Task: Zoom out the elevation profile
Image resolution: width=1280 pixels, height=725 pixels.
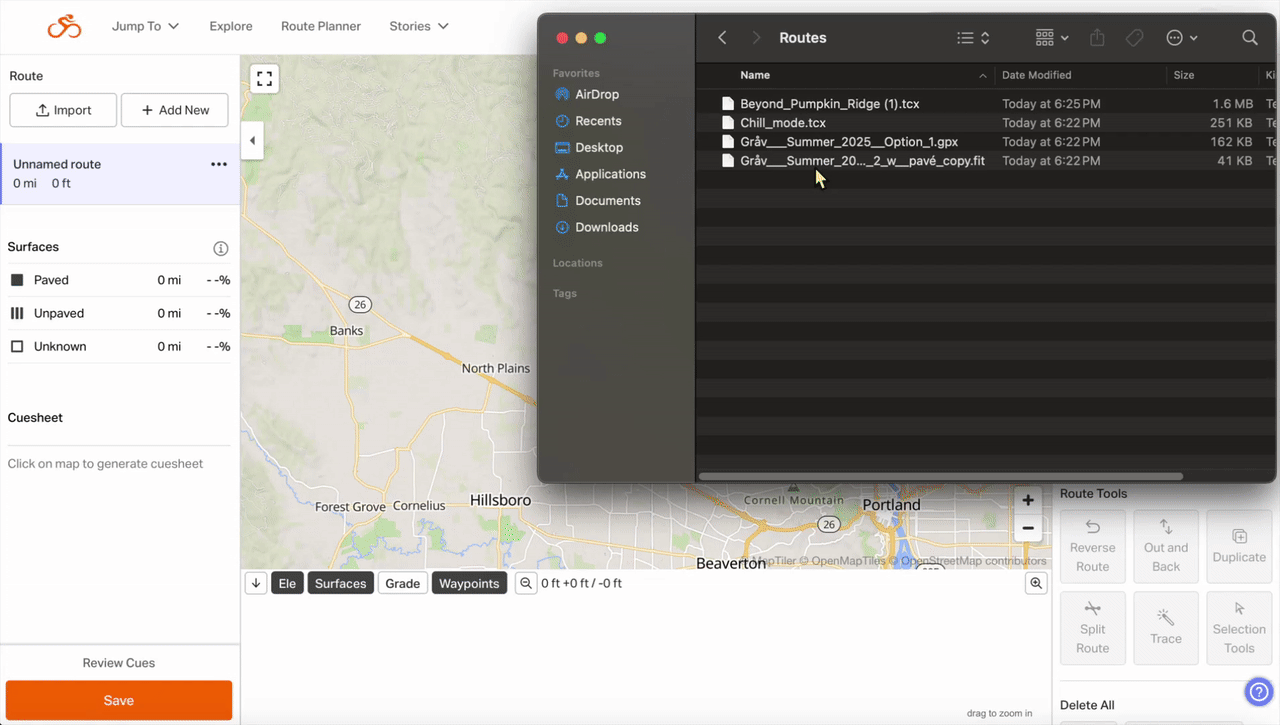Action: (525, 583)
